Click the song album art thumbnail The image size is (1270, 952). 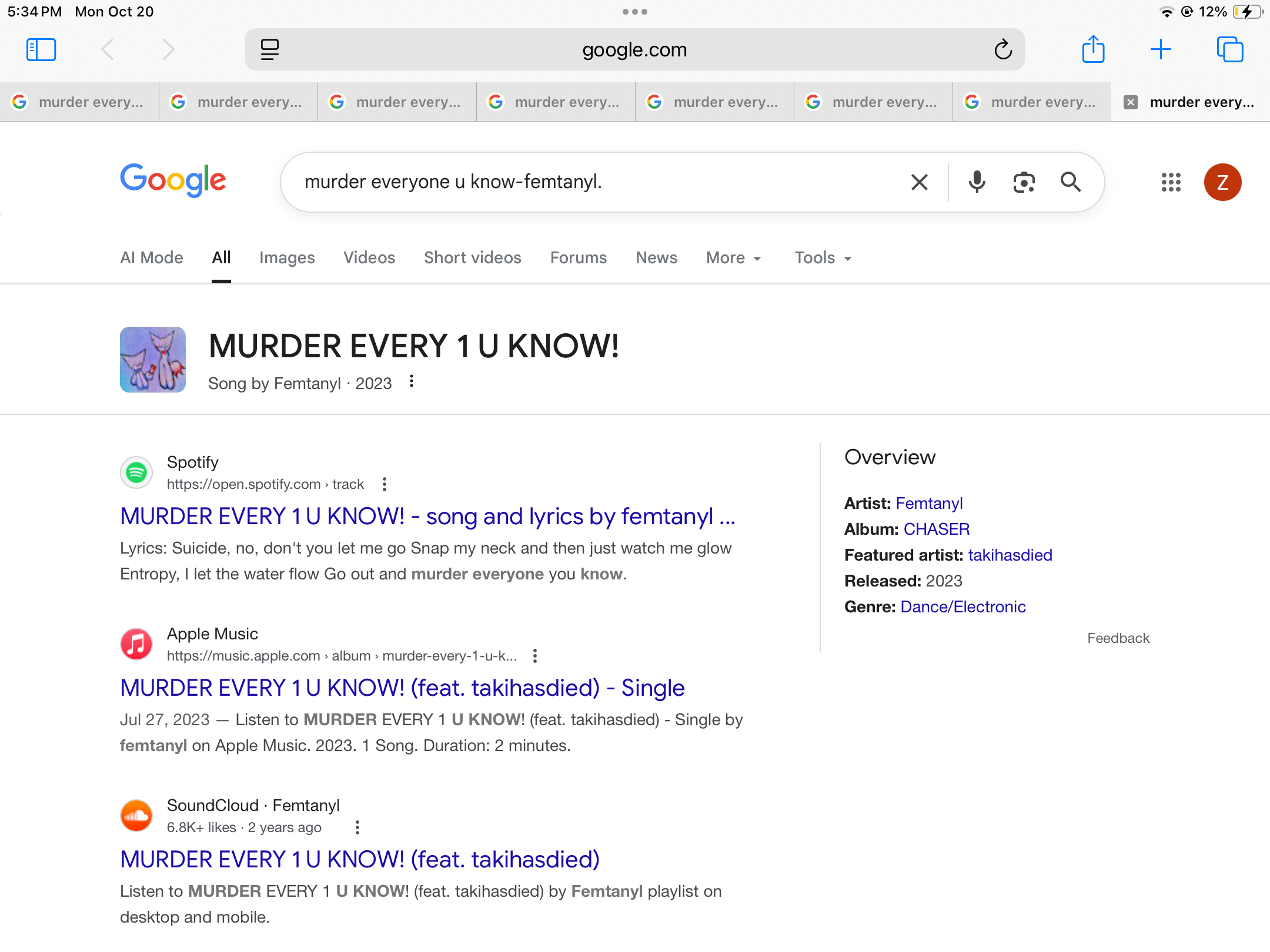(x=153, y=360)
